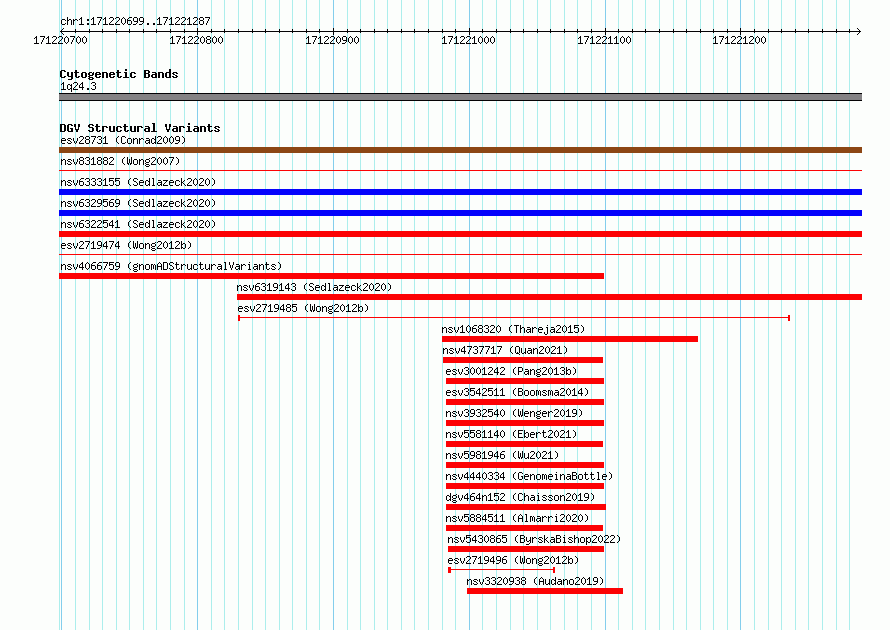The width and height of the screenshot is (890, 630).
Task: Select the red nsv5430865 variant bar
Action: coord(526,549)
